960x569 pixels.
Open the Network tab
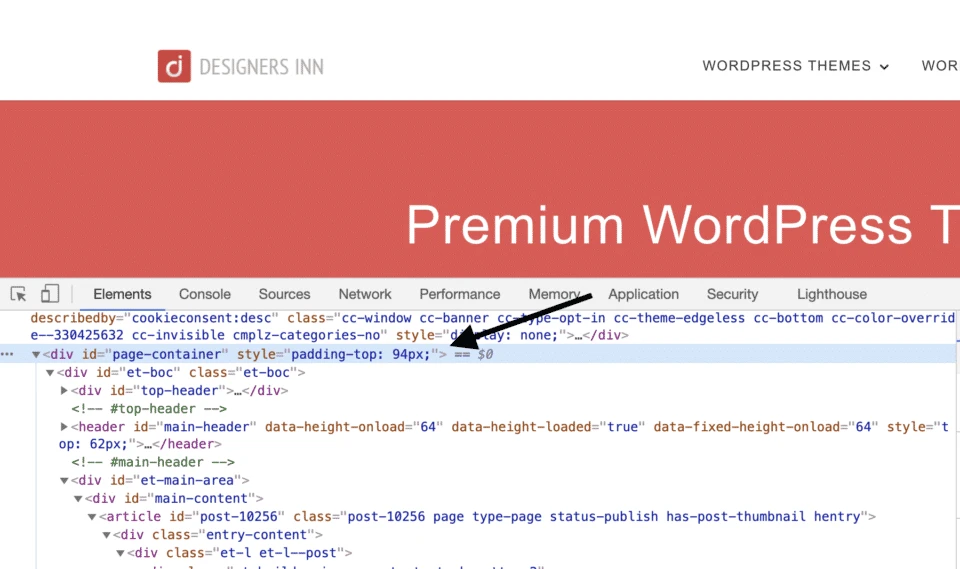click(365, 294)
